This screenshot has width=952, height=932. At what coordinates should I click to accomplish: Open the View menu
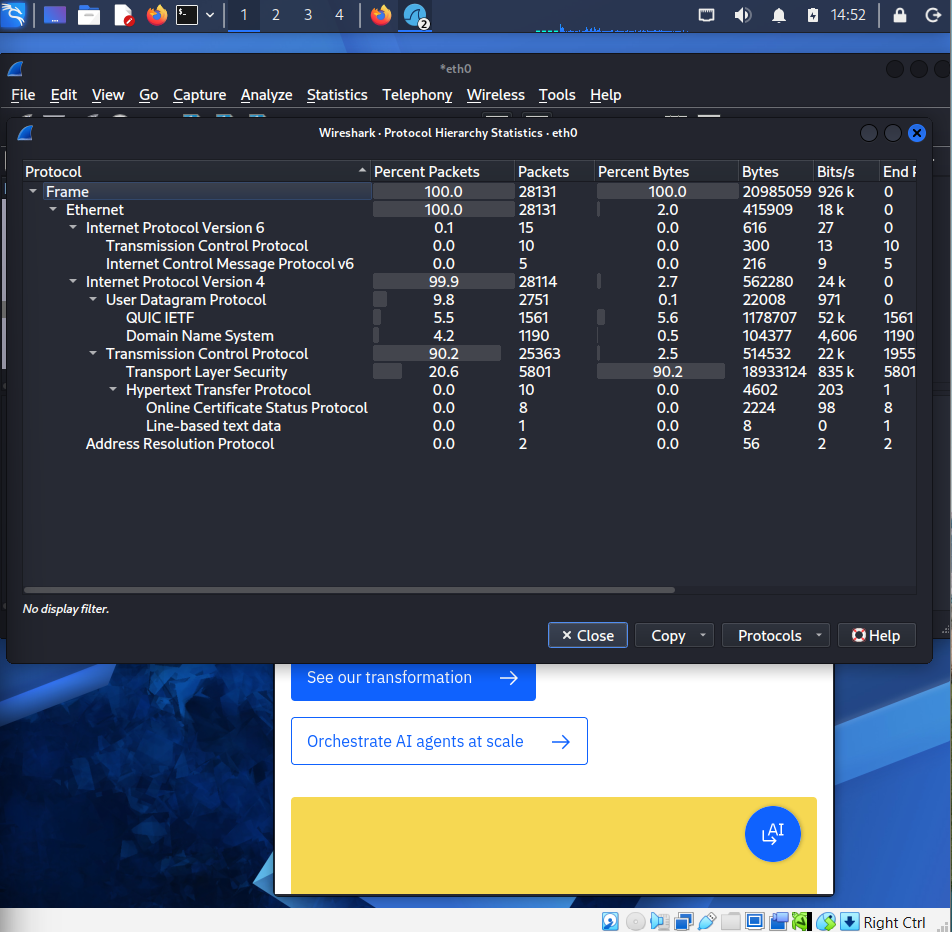(108, 95)
